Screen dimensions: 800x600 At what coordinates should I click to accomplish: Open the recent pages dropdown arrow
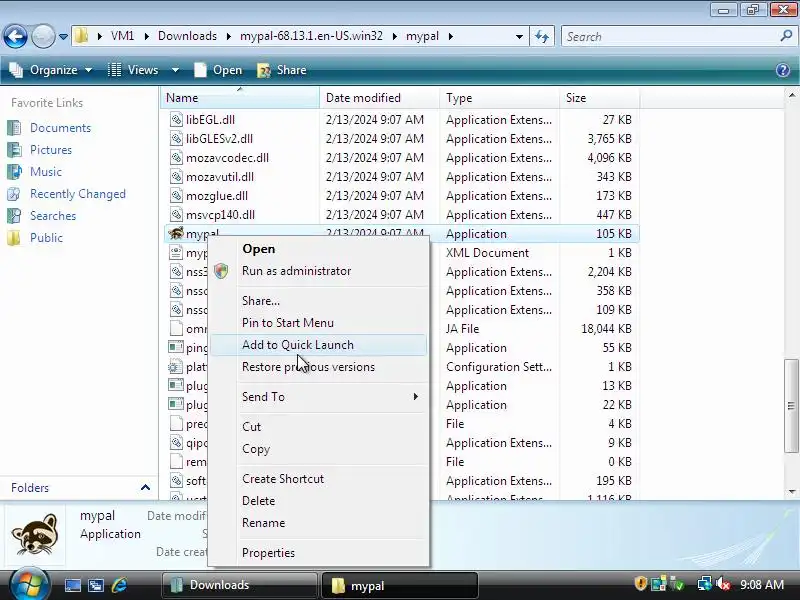coord(63,37)
